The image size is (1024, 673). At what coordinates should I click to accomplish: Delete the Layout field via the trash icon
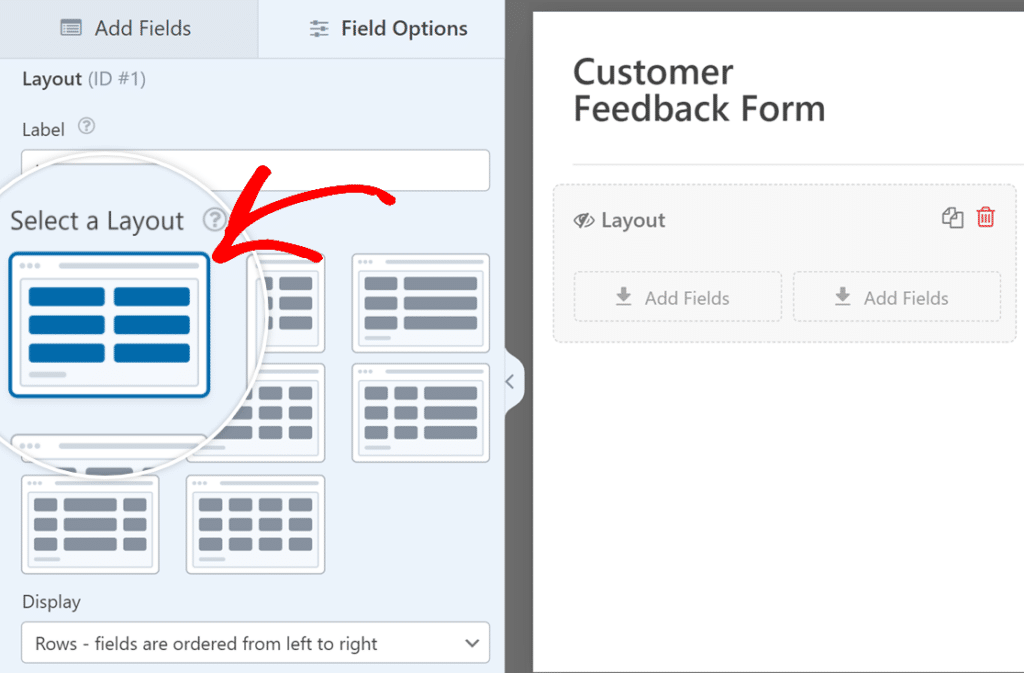pyautogui.click(x=986, y=217)
